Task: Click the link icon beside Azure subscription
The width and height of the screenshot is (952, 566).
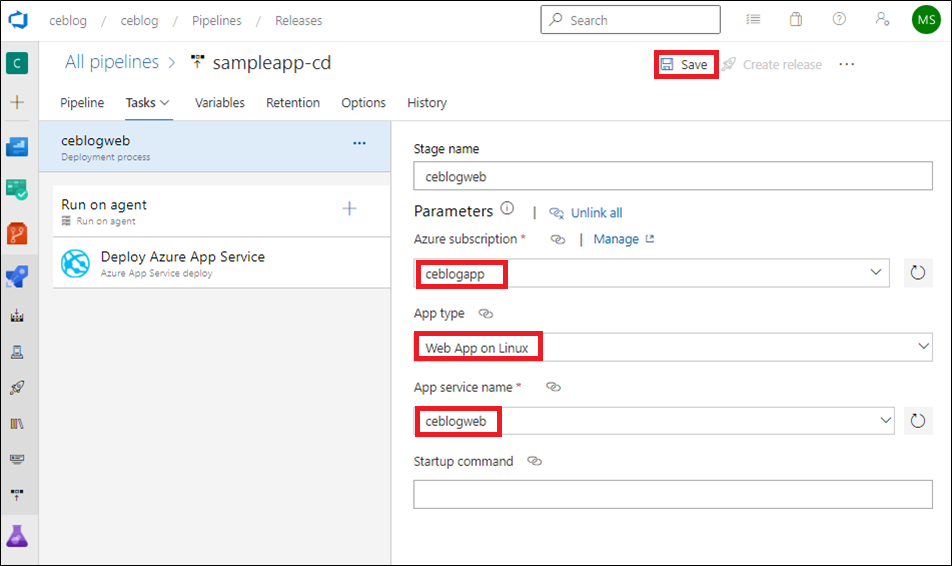Action: point(557,239)
